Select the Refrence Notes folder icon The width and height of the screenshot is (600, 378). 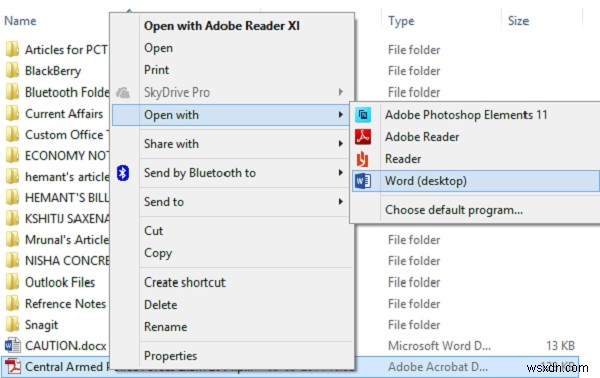pyautogui.click(x=12, y=303)
